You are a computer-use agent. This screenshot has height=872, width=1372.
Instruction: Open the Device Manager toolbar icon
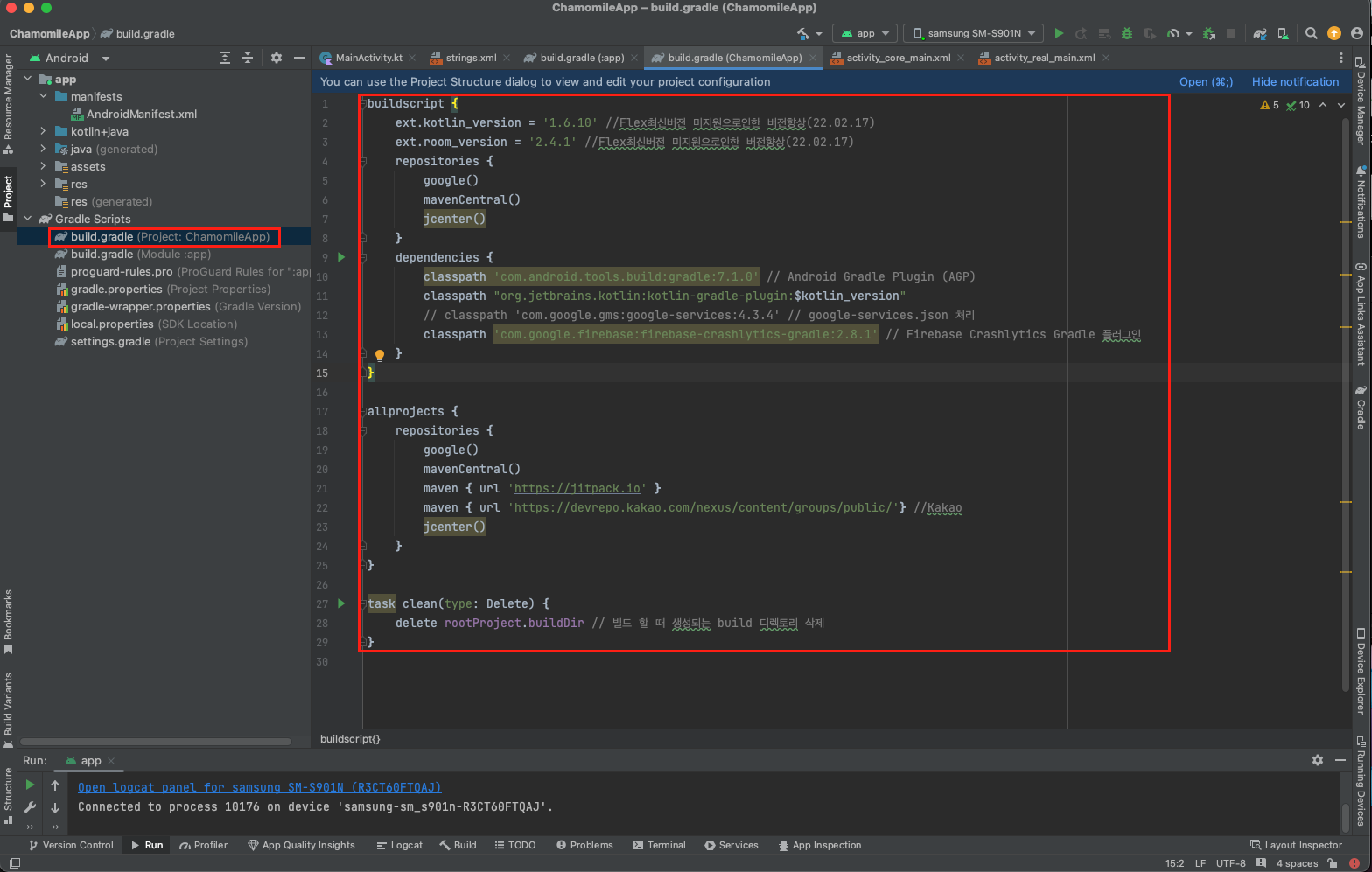coord(1283,33)
